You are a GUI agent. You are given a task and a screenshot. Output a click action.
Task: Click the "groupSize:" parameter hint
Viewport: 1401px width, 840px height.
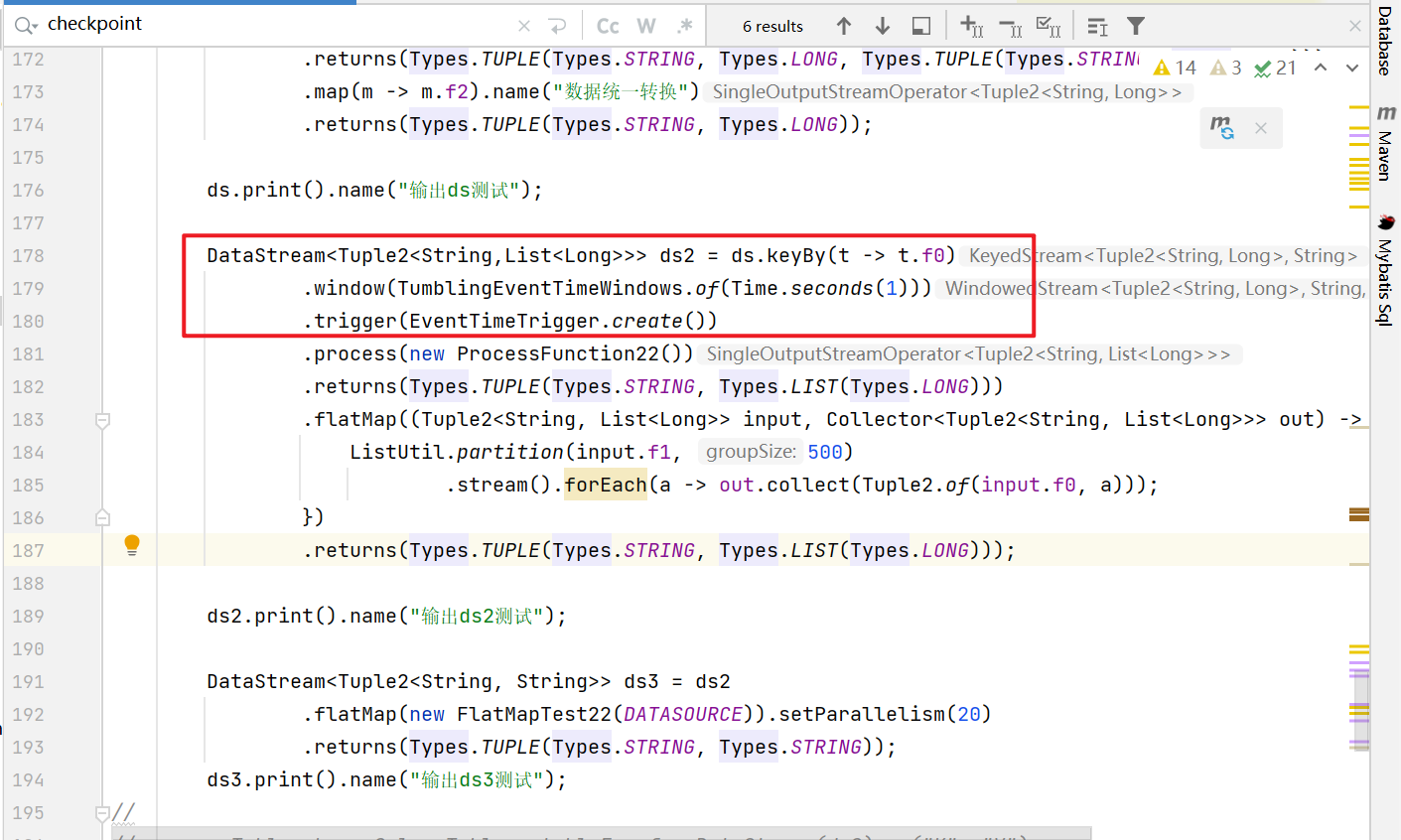[751, 452]
